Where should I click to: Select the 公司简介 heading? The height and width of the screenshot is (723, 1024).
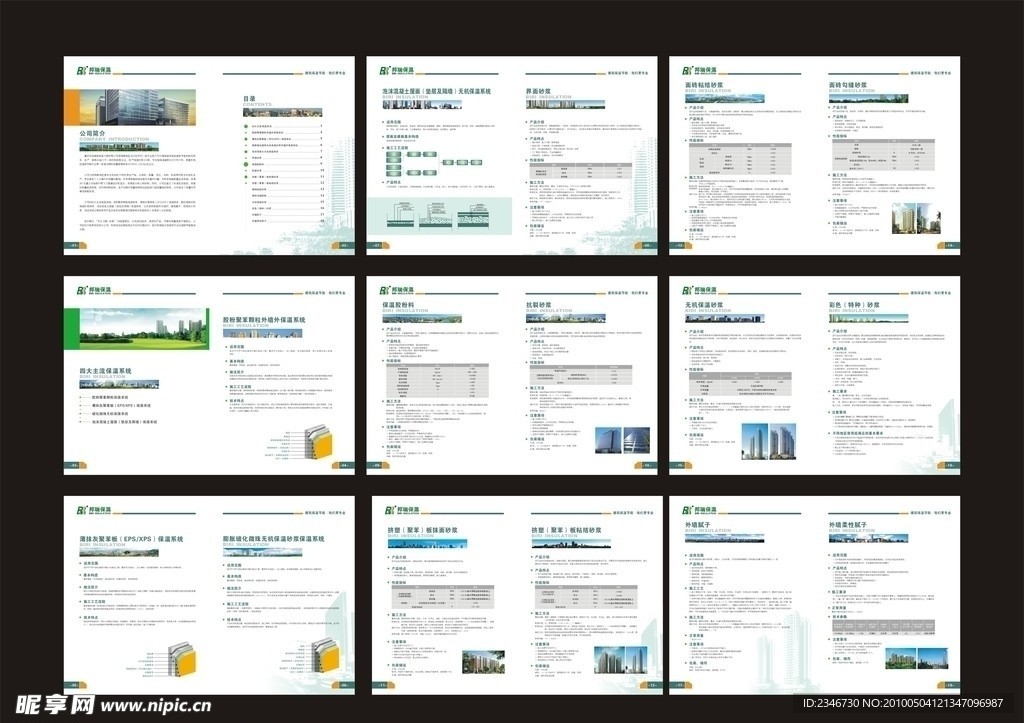(x=92, y=133)
